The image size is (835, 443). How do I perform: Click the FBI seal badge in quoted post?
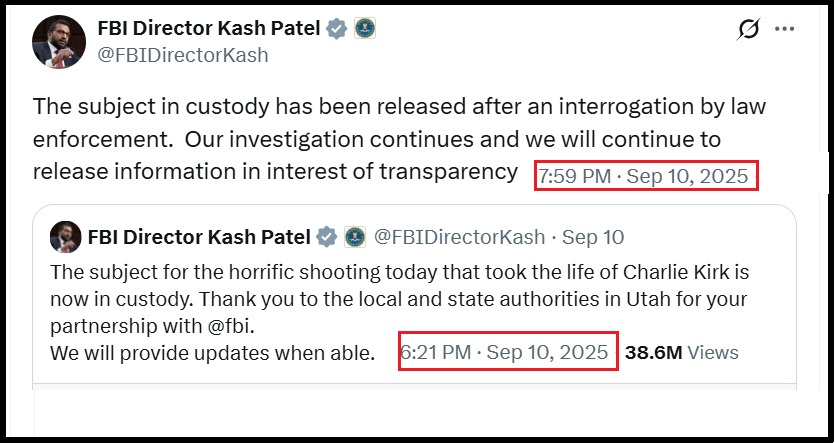355,237
